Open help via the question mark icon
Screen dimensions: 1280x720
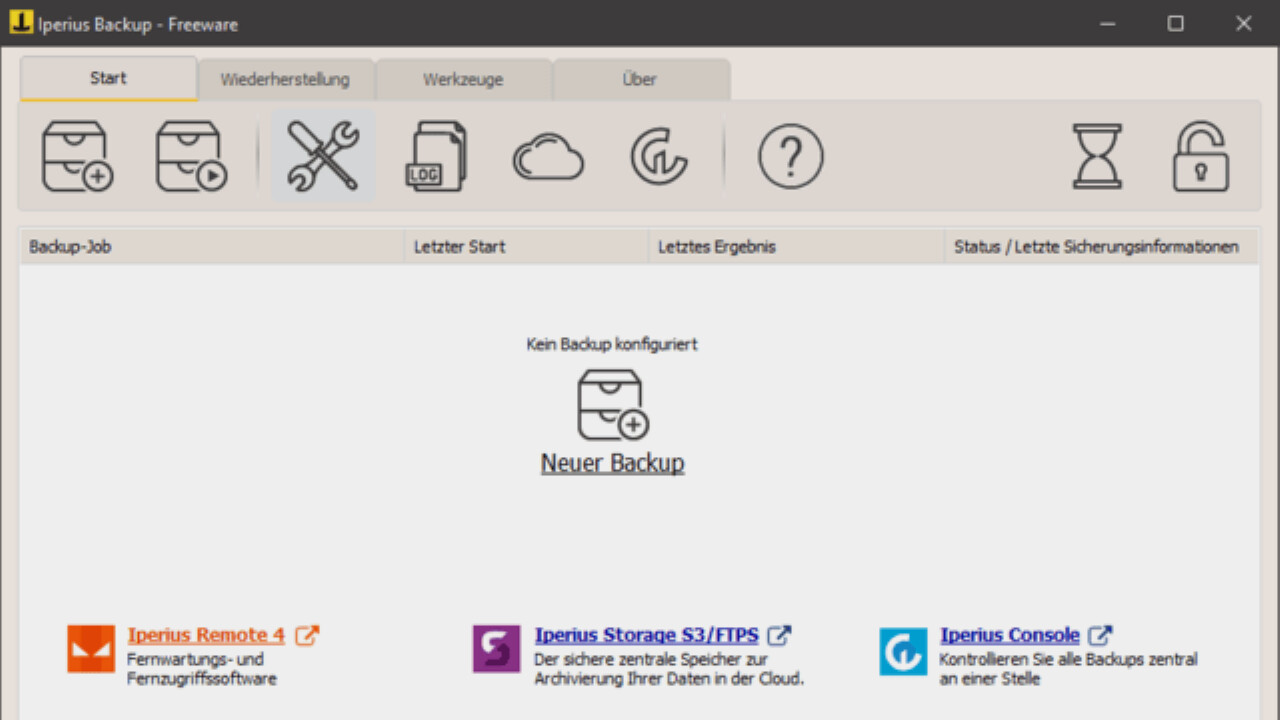tap(791, 156)
